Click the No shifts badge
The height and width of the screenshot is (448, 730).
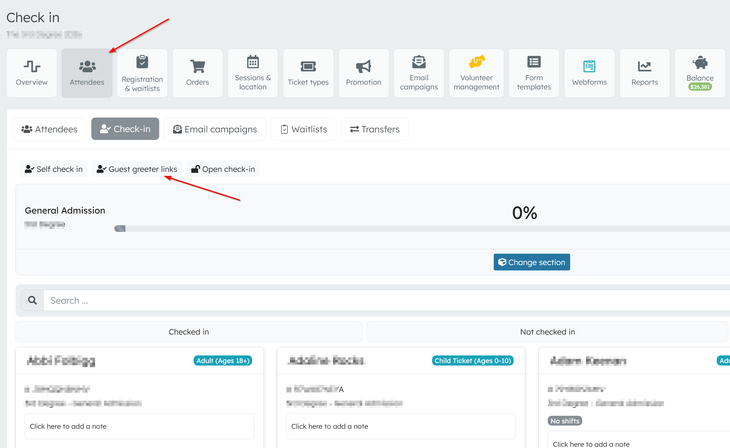point(565,421)
